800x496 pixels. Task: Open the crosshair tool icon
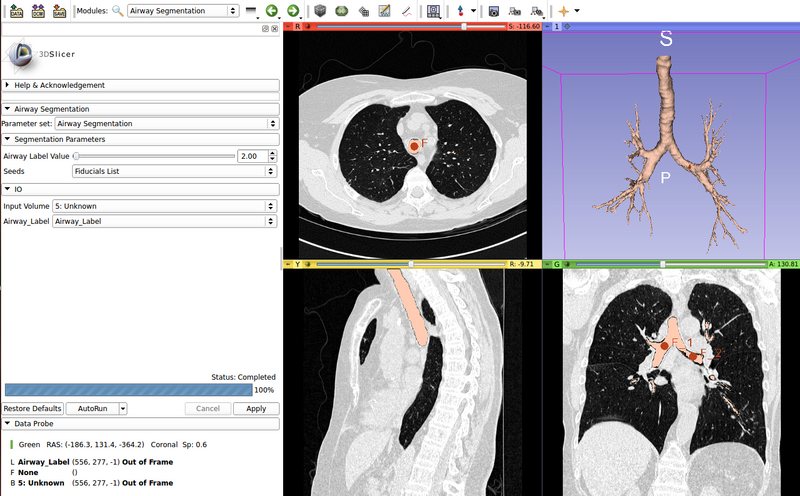click(x=565, y=11)
